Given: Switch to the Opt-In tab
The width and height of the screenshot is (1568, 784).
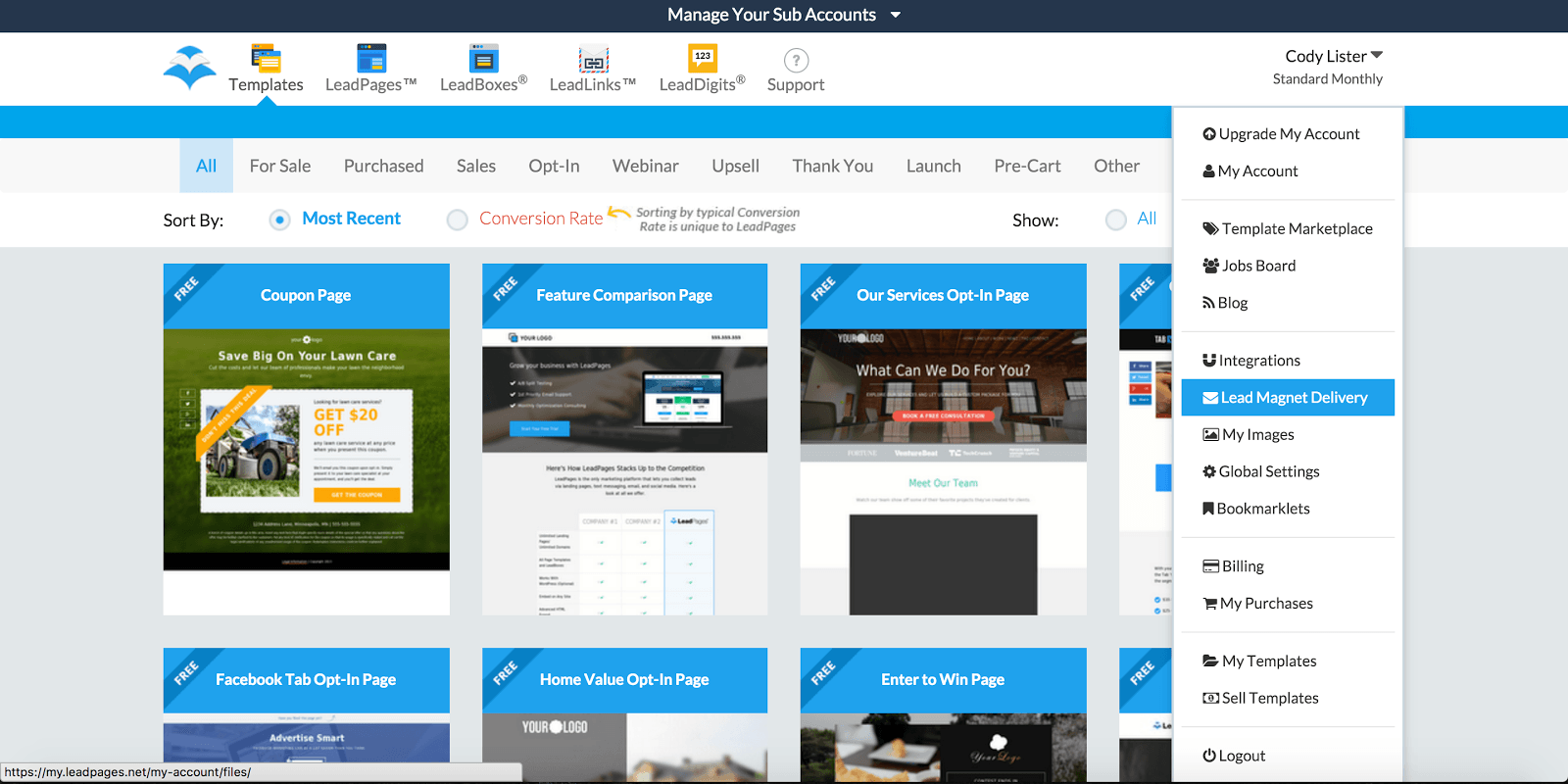Looking at the screenshot, I should pyautogui.click(x=554, y=166).
